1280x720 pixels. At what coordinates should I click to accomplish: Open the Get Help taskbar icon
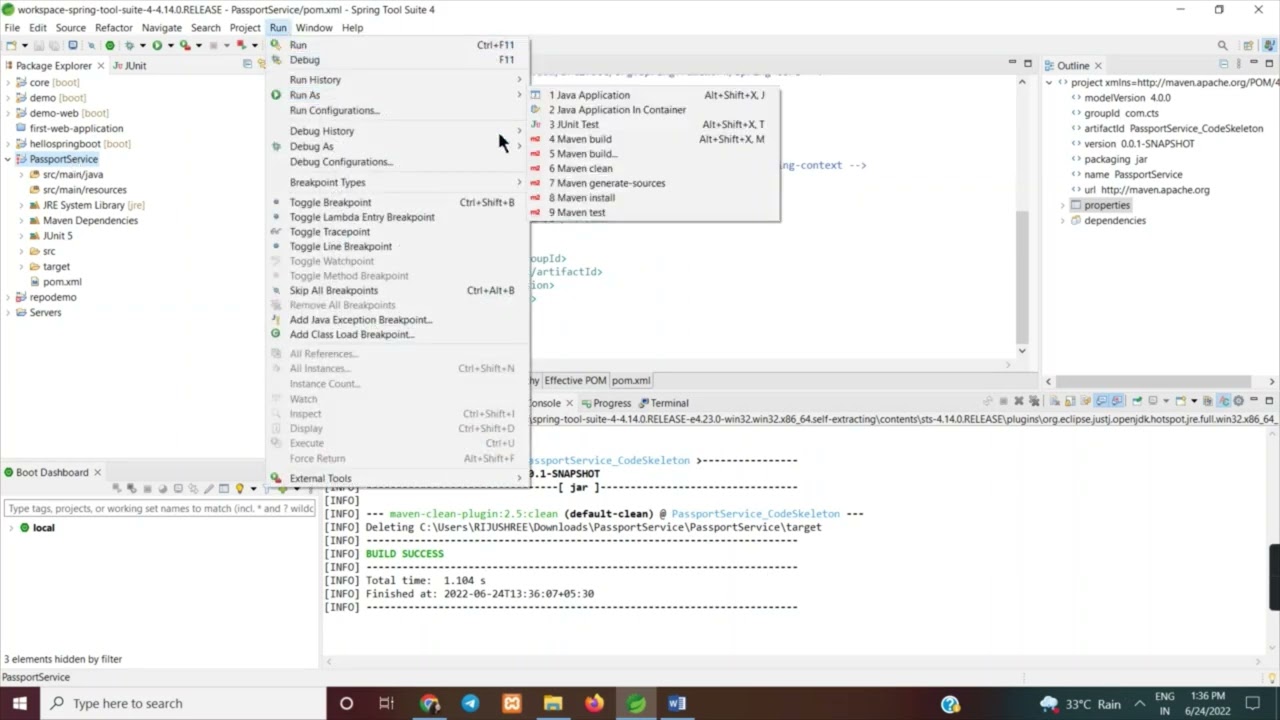(950, 703)
